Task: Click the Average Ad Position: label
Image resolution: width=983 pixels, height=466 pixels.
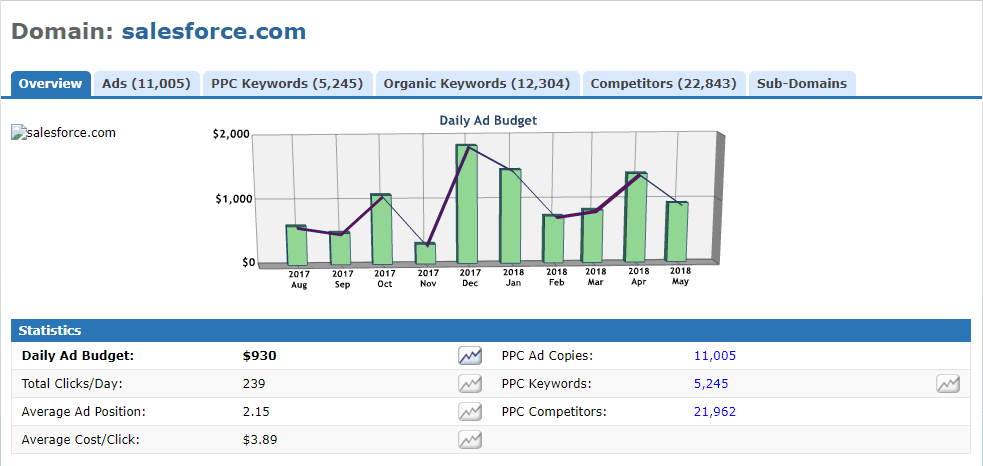Action: 83,412
